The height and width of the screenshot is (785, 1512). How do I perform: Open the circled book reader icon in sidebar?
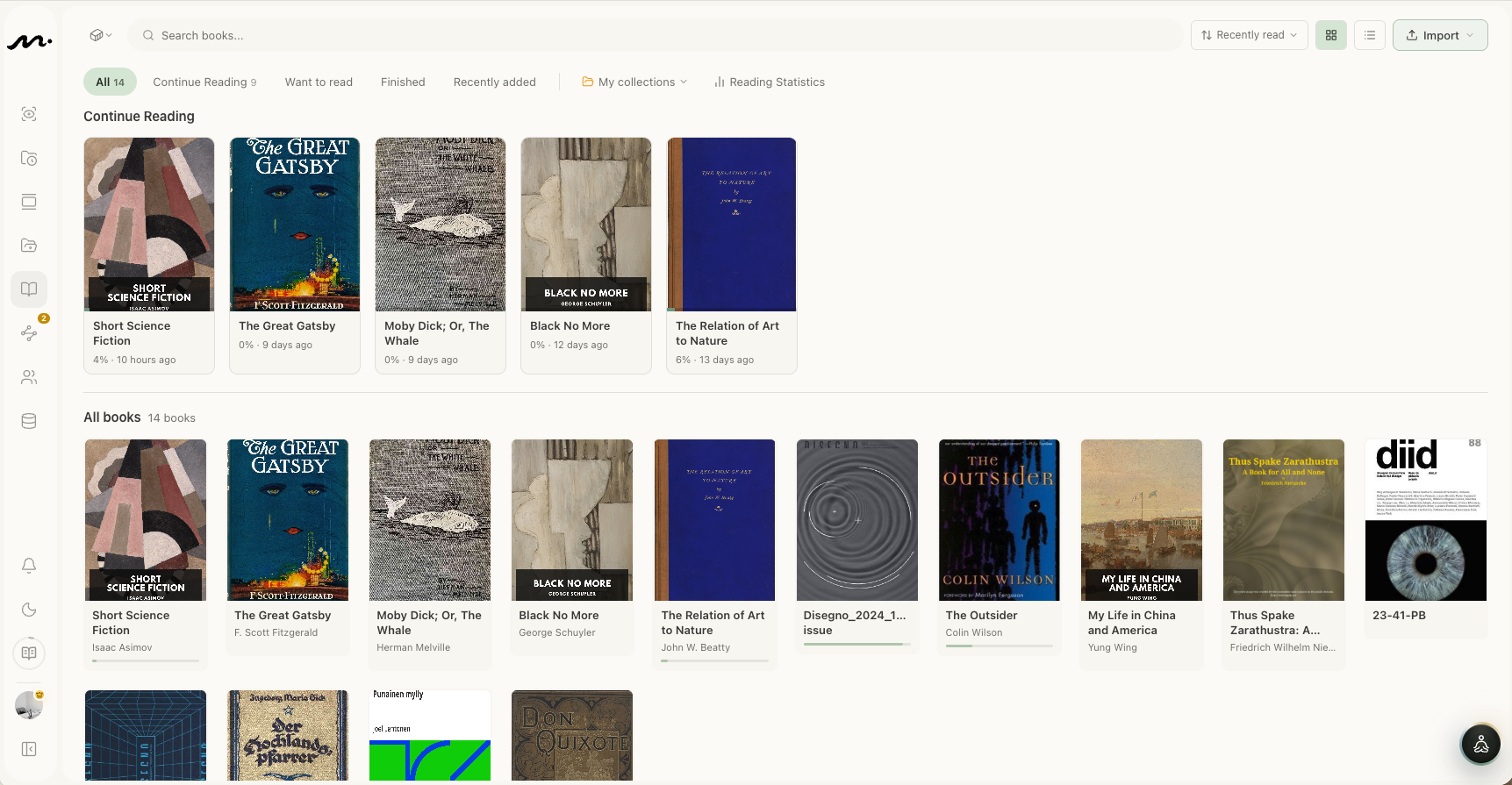point(29,653)
